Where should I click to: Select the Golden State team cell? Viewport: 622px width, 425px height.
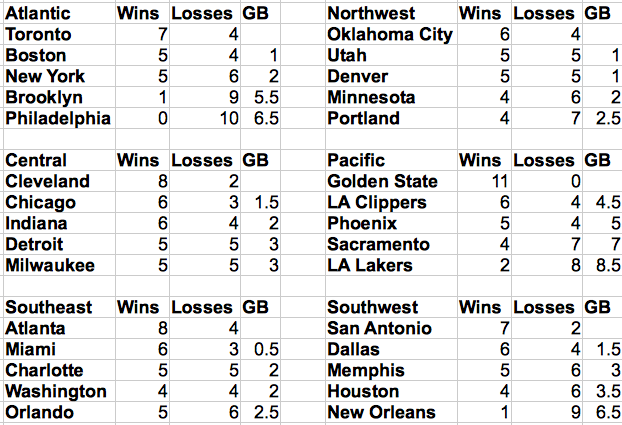(x=382, y=181)
